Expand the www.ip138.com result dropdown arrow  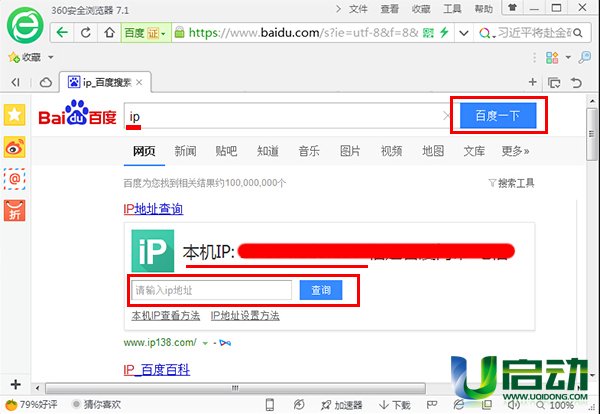tap(205, 343)
